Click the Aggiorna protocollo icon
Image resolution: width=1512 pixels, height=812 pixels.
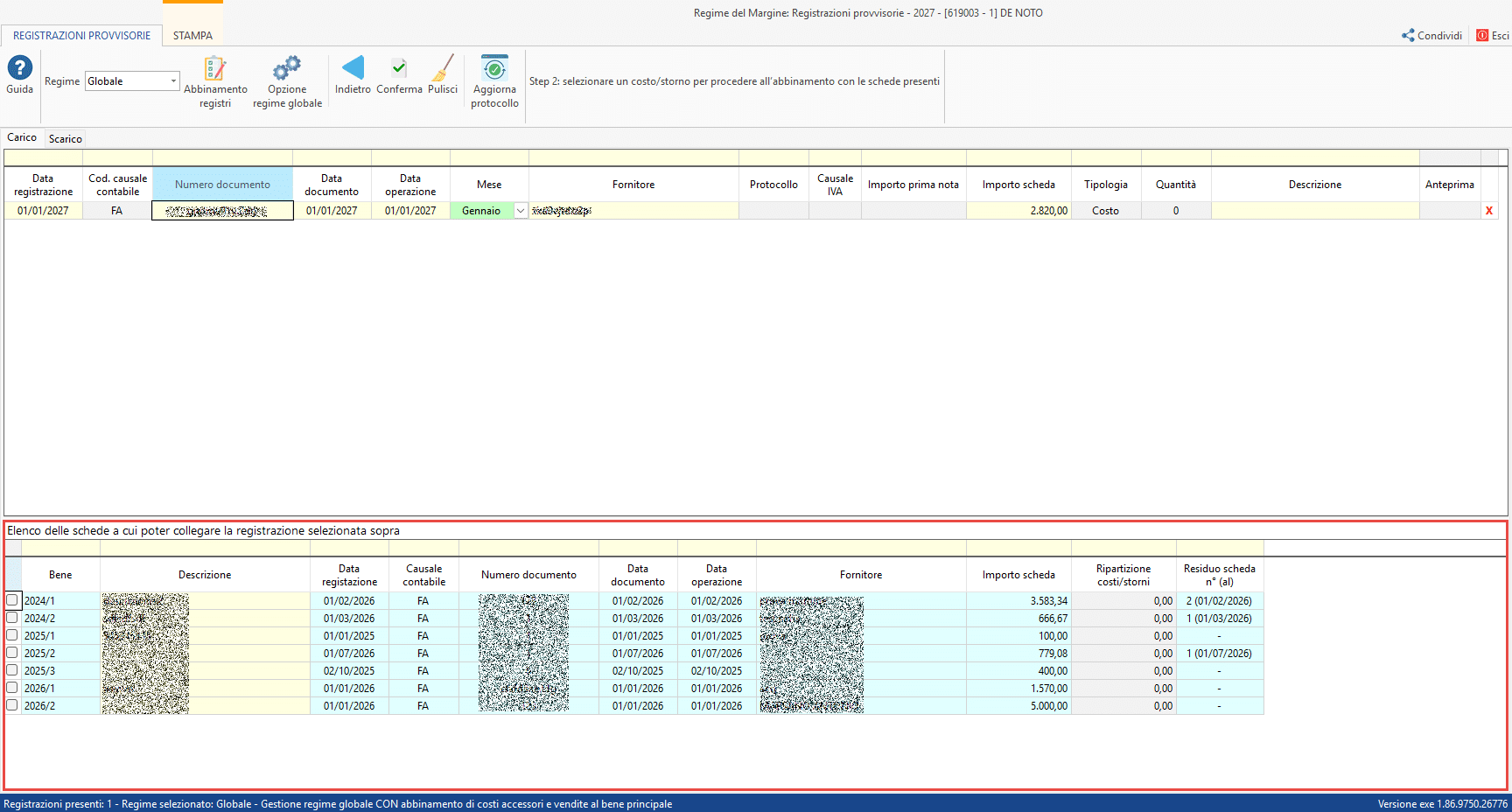[494, 68]
